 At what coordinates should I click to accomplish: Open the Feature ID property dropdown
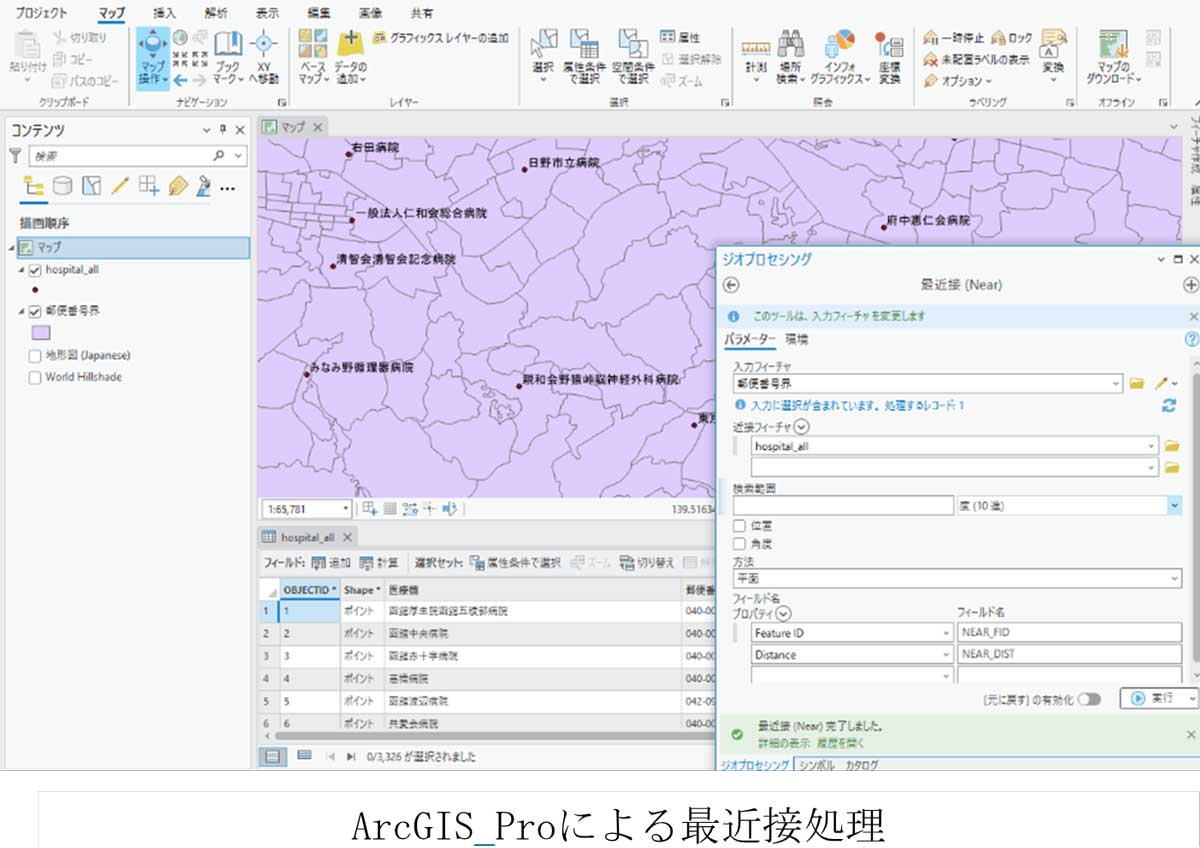coord(945,632)
